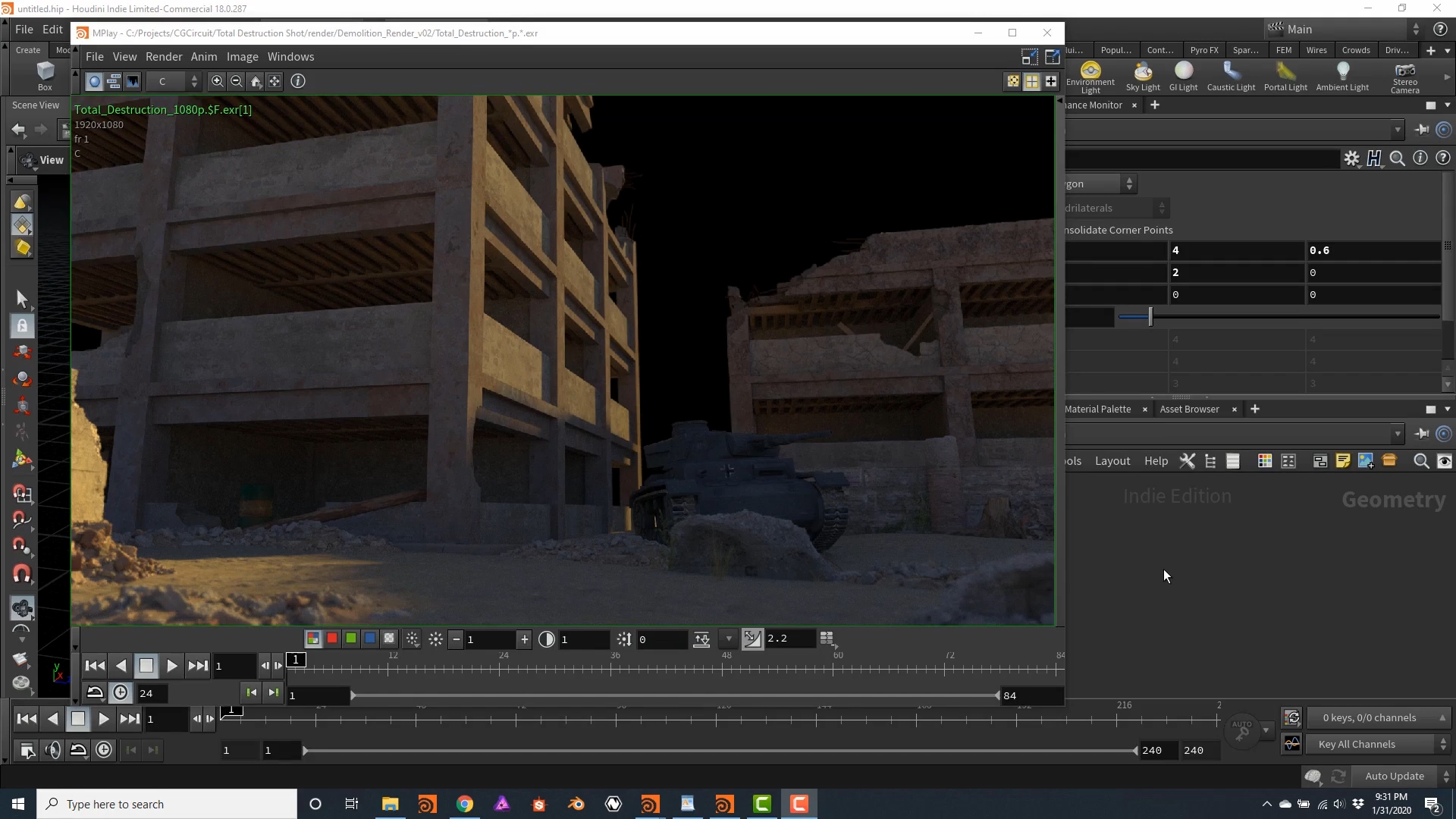The width and height of the screenshot is (1456, 819).
Task: Toggle the alpha checkerboard channel display
Action: (x=389, y=639)
